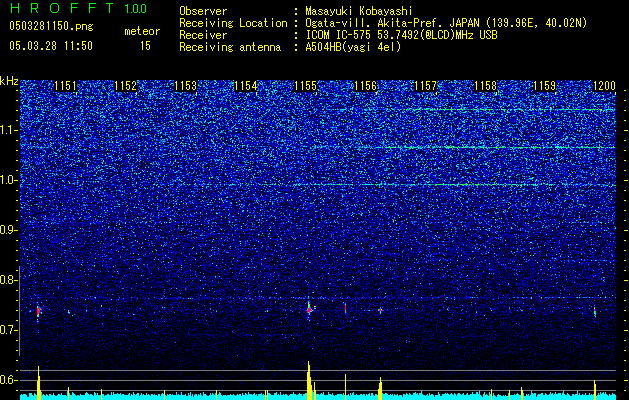Click the kHz axis unit label
Viewport: 629px width, 400px height.
pos(9,81)
